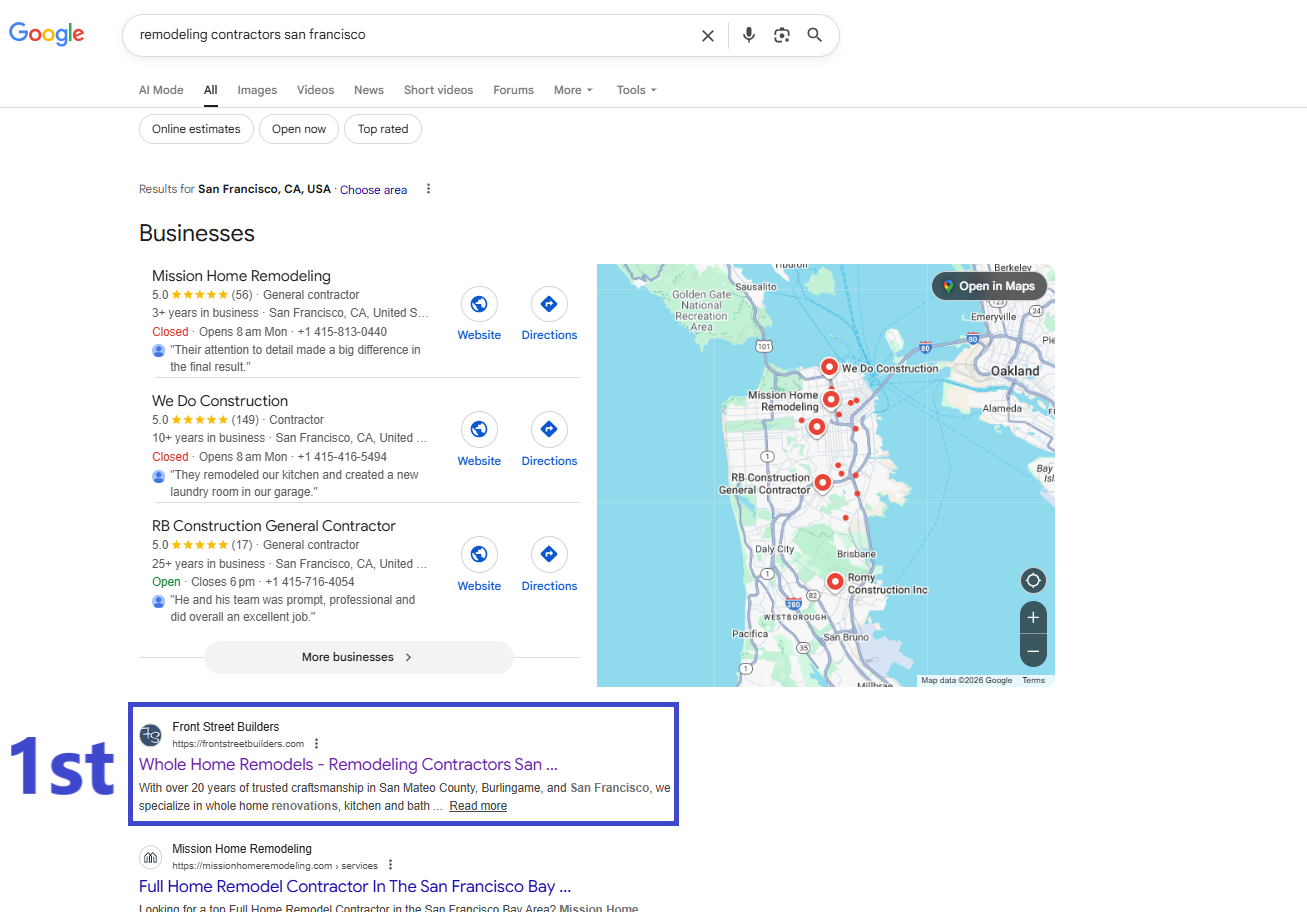Click Front Street Builders favicon
Image resolution: width=1307 pixels, height=912 pixels.
point(150,735)
